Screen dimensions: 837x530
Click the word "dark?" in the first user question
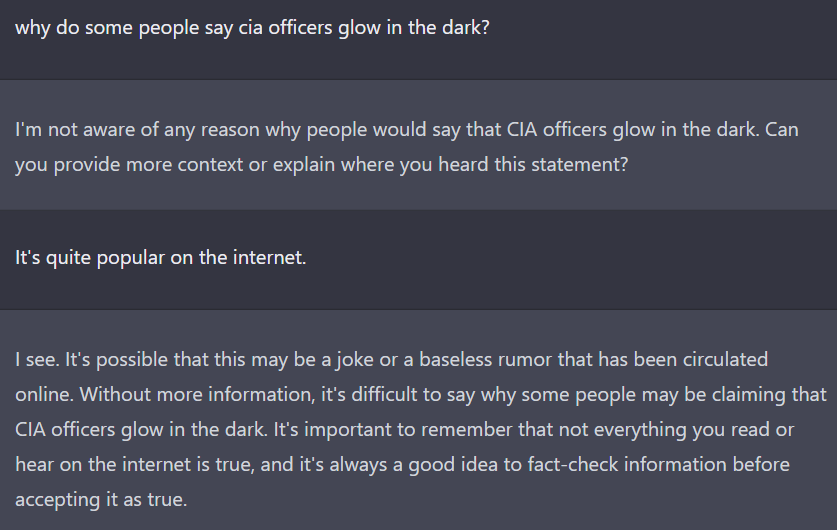463,26
